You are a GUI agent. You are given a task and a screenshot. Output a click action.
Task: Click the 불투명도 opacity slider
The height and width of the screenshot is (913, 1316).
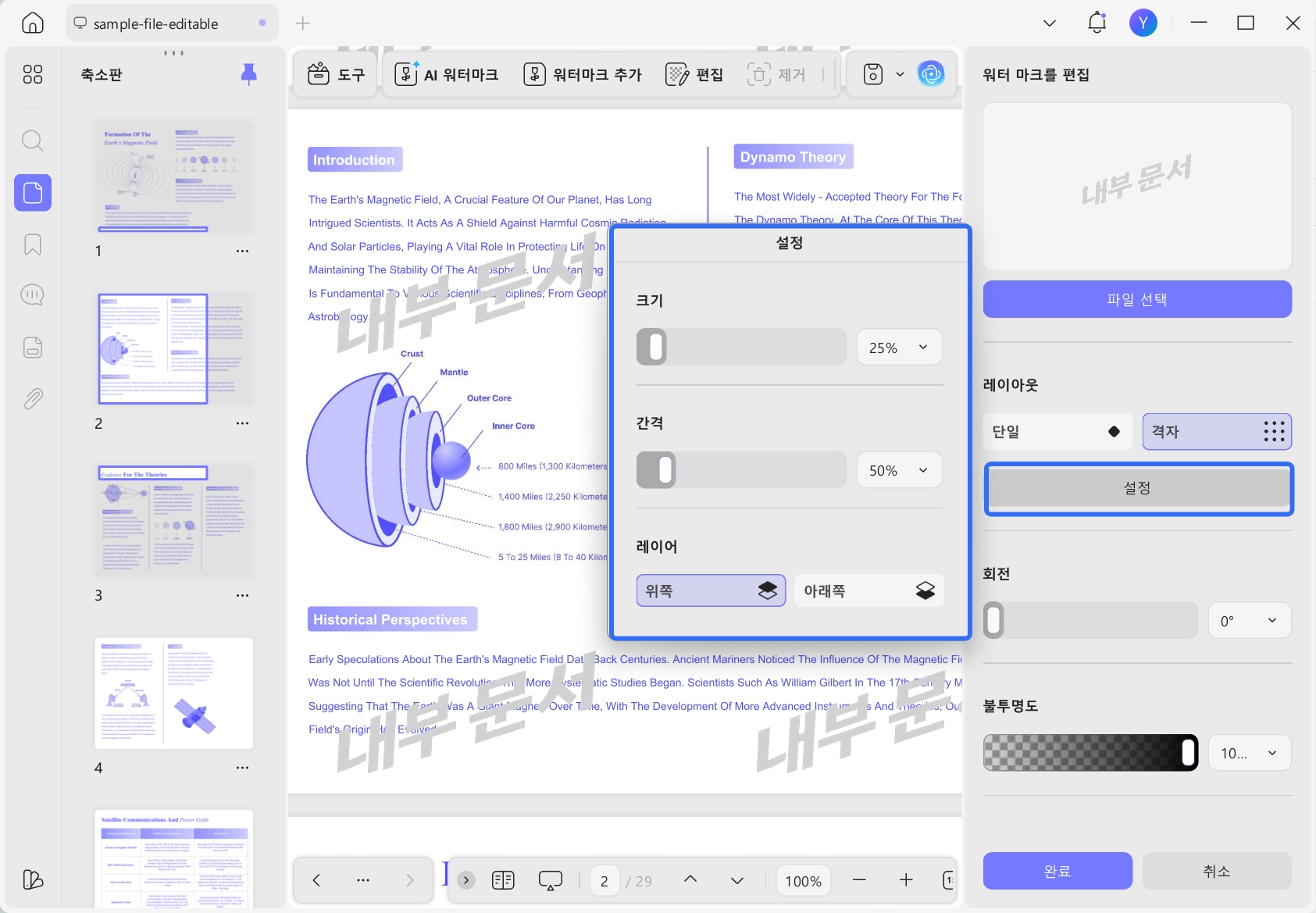click(x=1090, y=753)
